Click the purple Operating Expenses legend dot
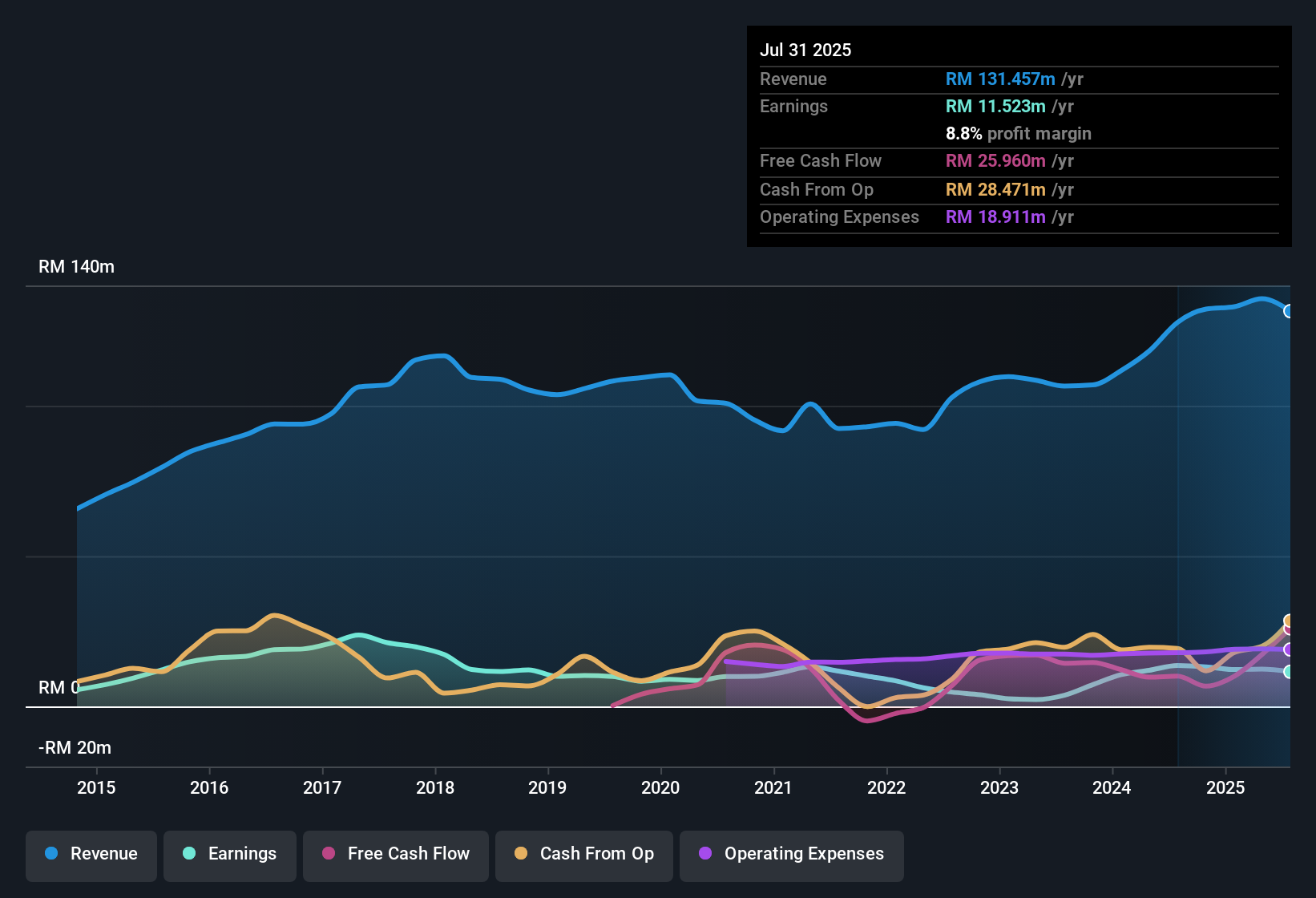Viewport: 1316px width, 898px height. point(705,854)
